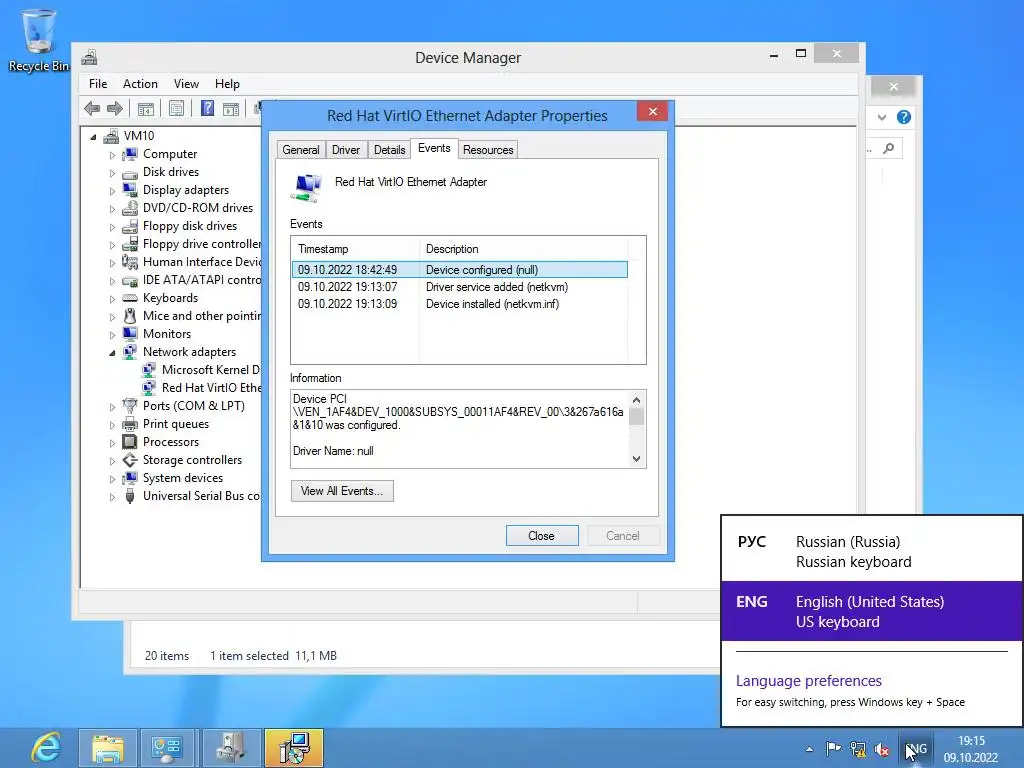
Task: Open the View menu
Action: (186, 84)
